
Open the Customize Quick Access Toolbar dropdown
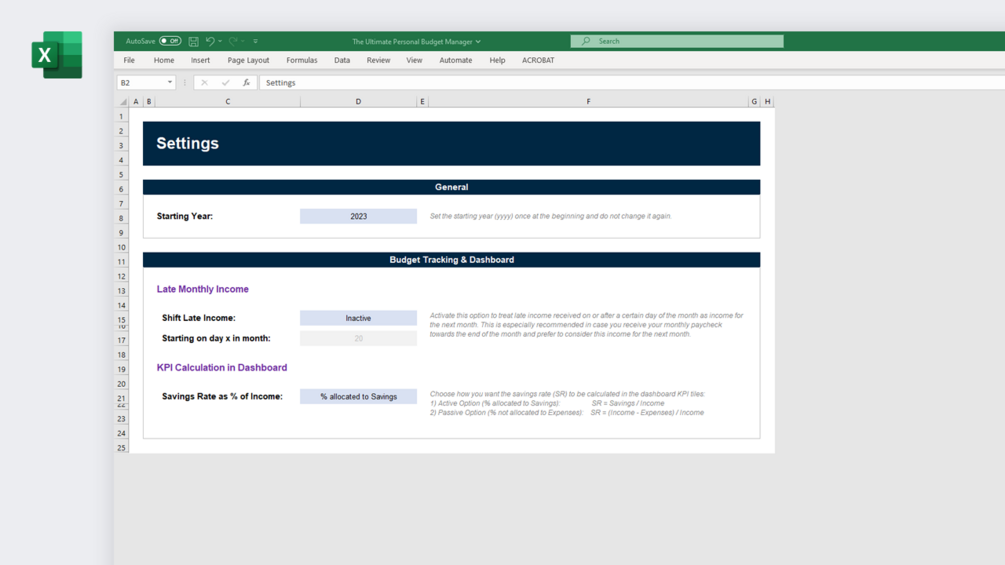[x=255, y=41]
